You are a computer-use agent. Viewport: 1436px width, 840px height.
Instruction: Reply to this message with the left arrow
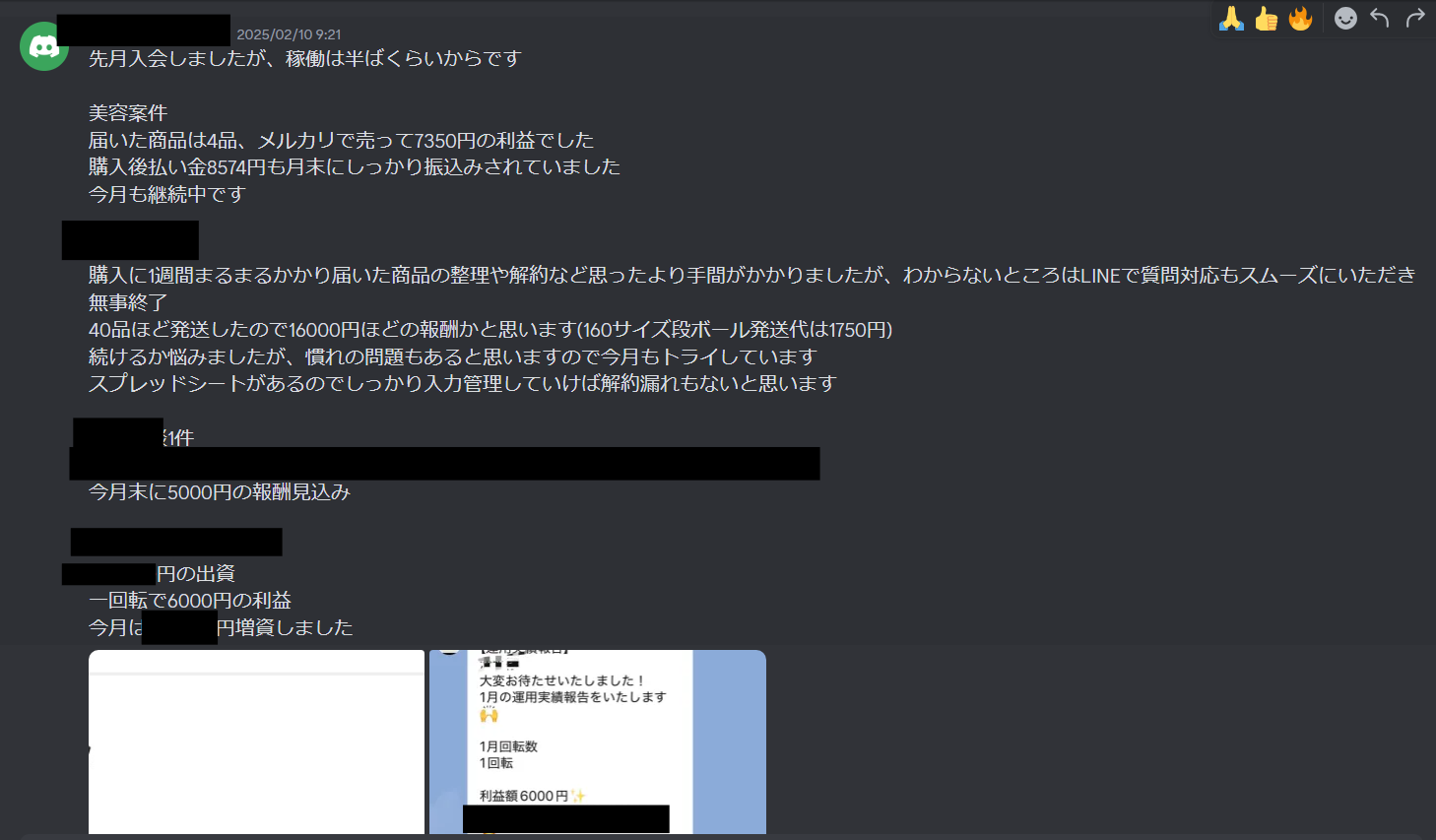coord(1380,18)
